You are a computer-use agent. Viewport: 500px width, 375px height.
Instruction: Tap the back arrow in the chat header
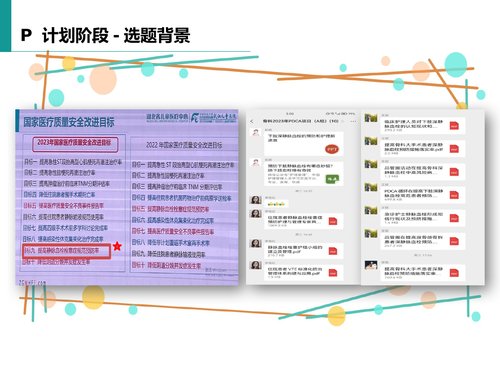[x=252, y=121]
